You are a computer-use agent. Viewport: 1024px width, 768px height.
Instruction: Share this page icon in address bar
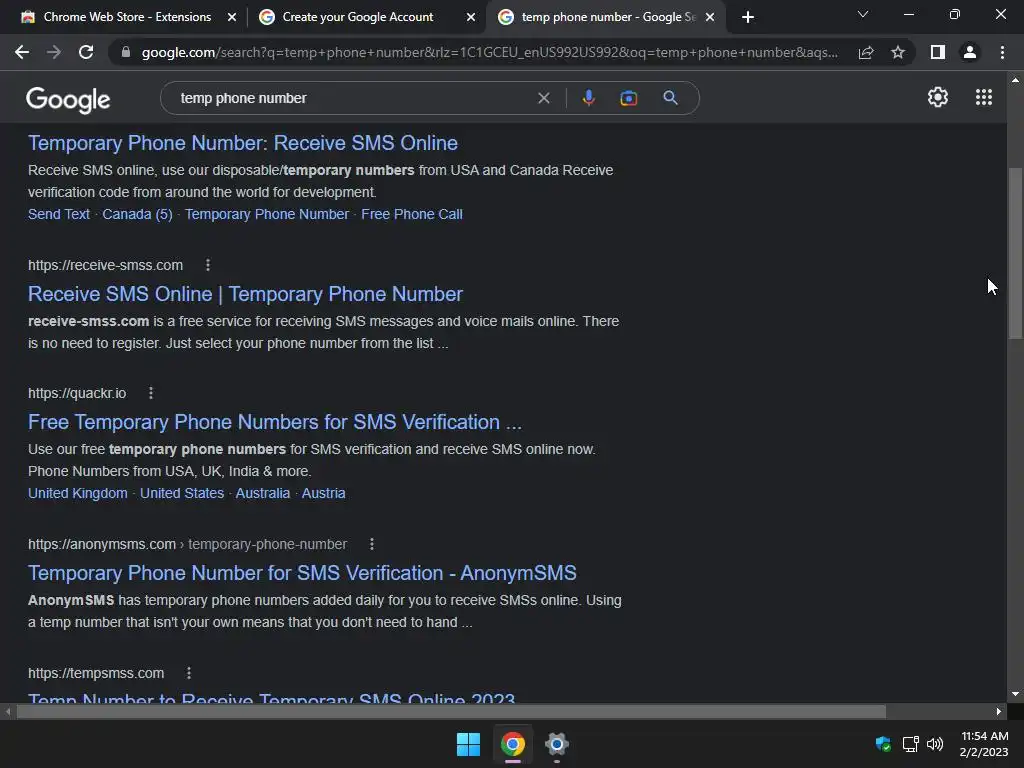tap(866, 52)
